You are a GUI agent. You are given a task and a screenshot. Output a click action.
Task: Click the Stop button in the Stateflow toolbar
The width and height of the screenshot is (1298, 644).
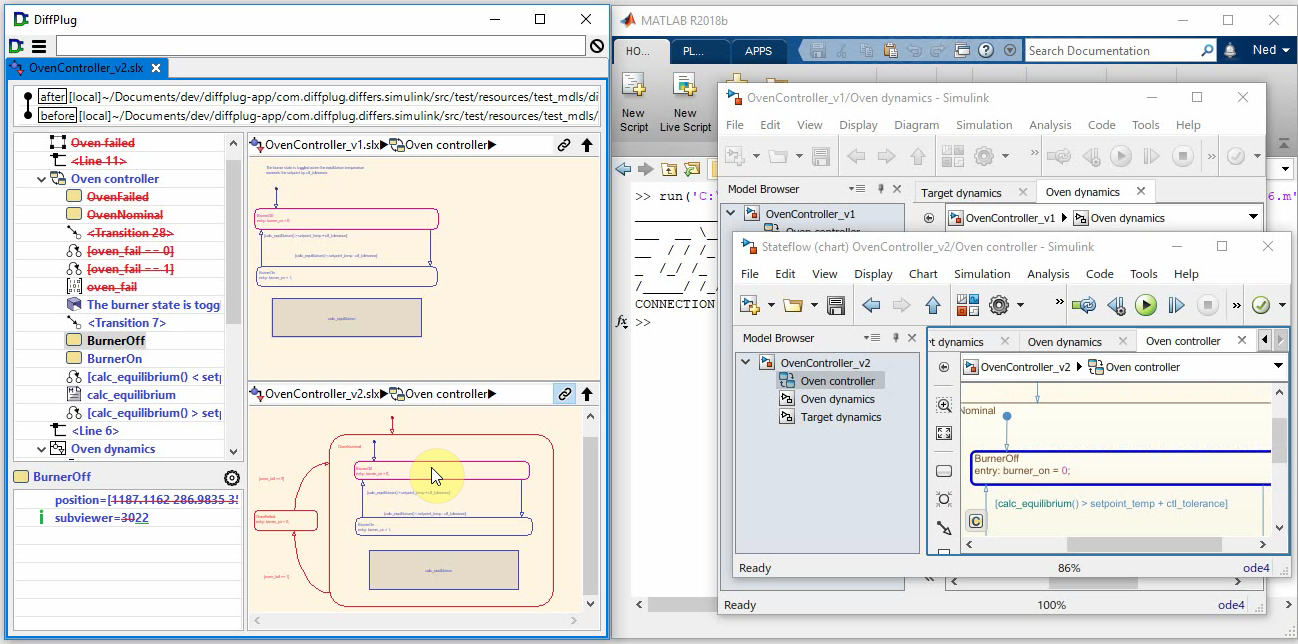[1208, 305]
